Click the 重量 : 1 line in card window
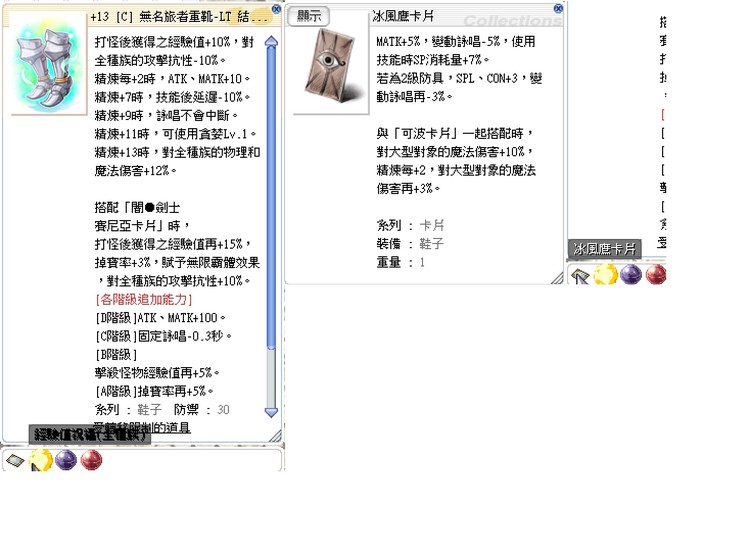750x554 pixels. point(400,262)
